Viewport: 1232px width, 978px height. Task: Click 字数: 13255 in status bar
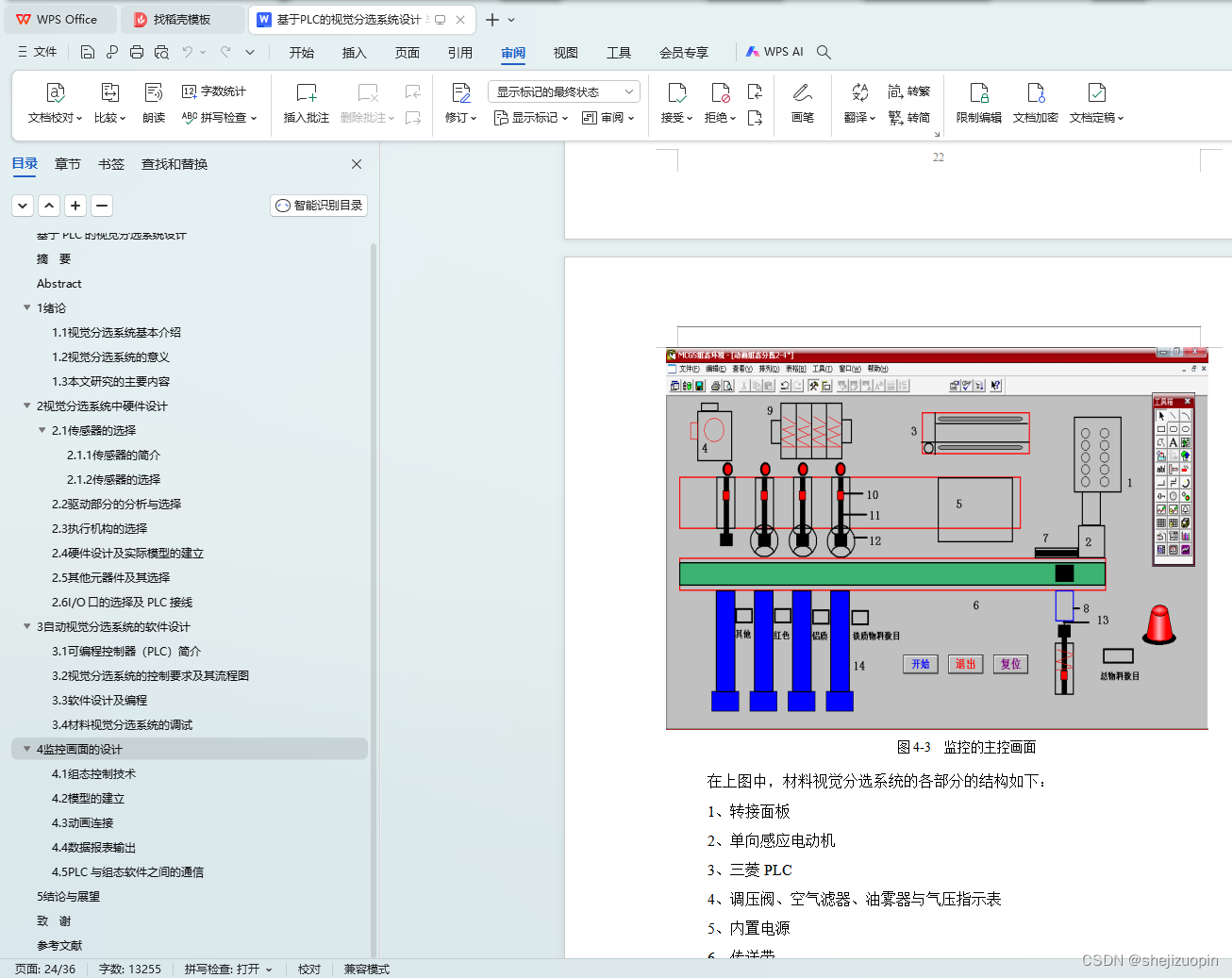coord(130,969)
